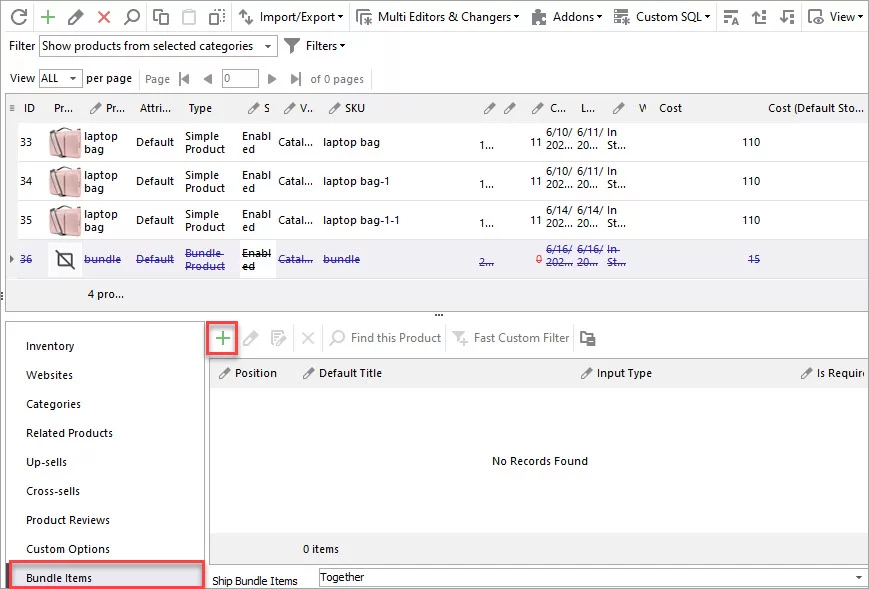Go to the last page
869x589 pixels.
[x=296, y=79]
